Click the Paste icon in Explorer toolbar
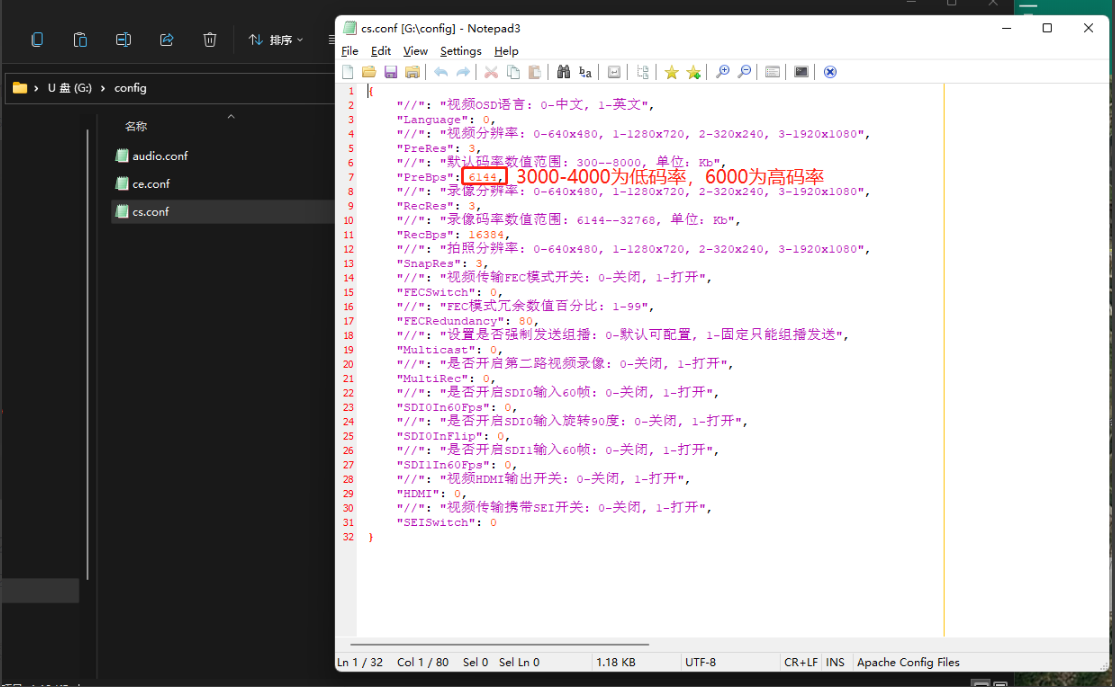 coord(80,40)
